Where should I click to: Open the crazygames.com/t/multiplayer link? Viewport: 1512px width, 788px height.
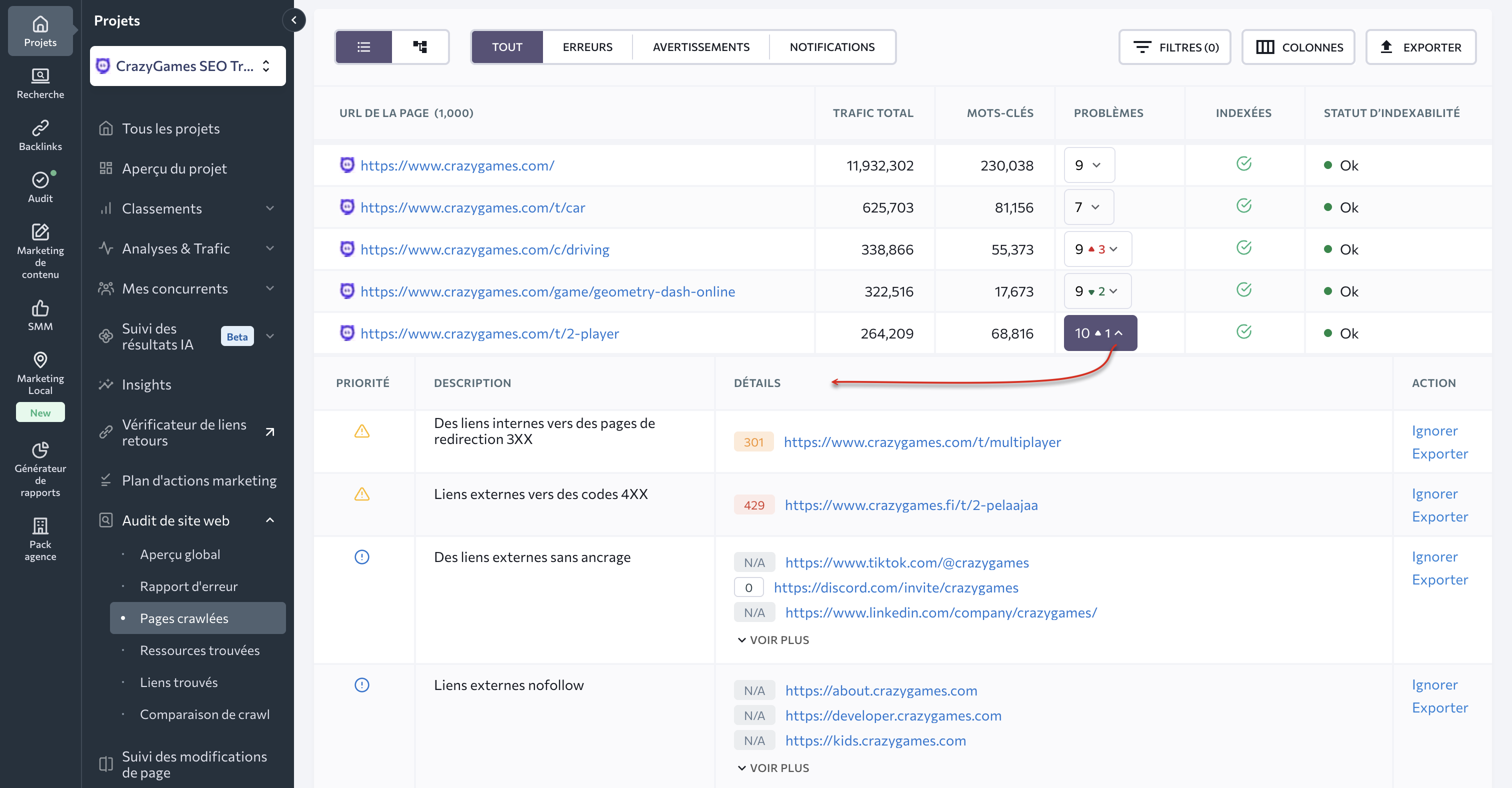click(x=922, y=442)
